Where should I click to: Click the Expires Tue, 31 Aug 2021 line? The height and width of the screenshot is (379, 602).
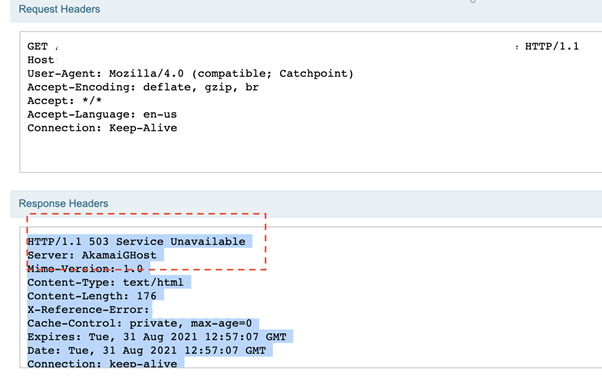tap(157, 337)
